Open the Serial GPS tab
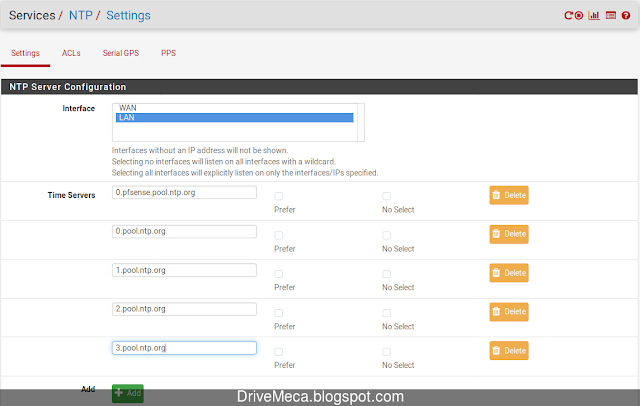The width and height of the screenshot is (640, 406). tap(121, 53)
